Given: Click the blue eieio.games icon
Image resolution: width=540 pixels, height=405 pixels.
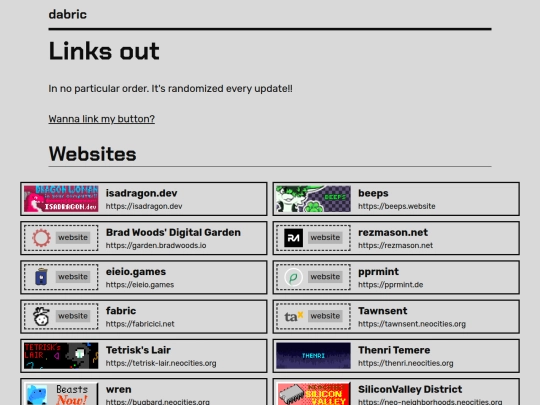Looking at the screenshot, I should tap(41, 277).
